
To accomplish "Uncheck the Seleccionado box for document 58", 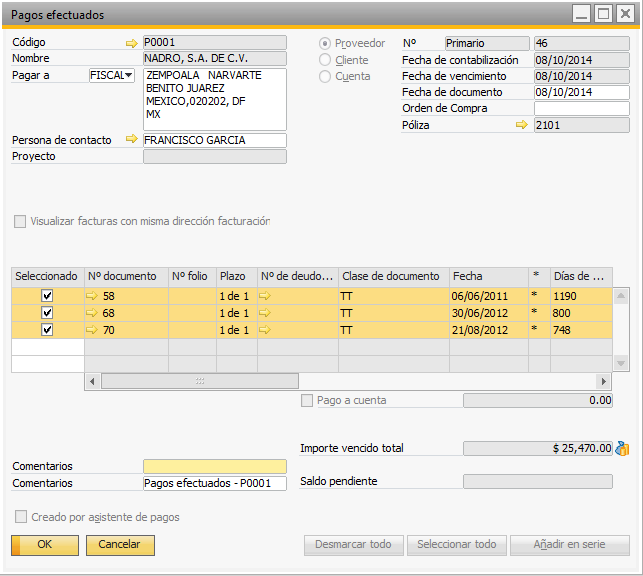I will pyautogui.click(x=47, y=296).
